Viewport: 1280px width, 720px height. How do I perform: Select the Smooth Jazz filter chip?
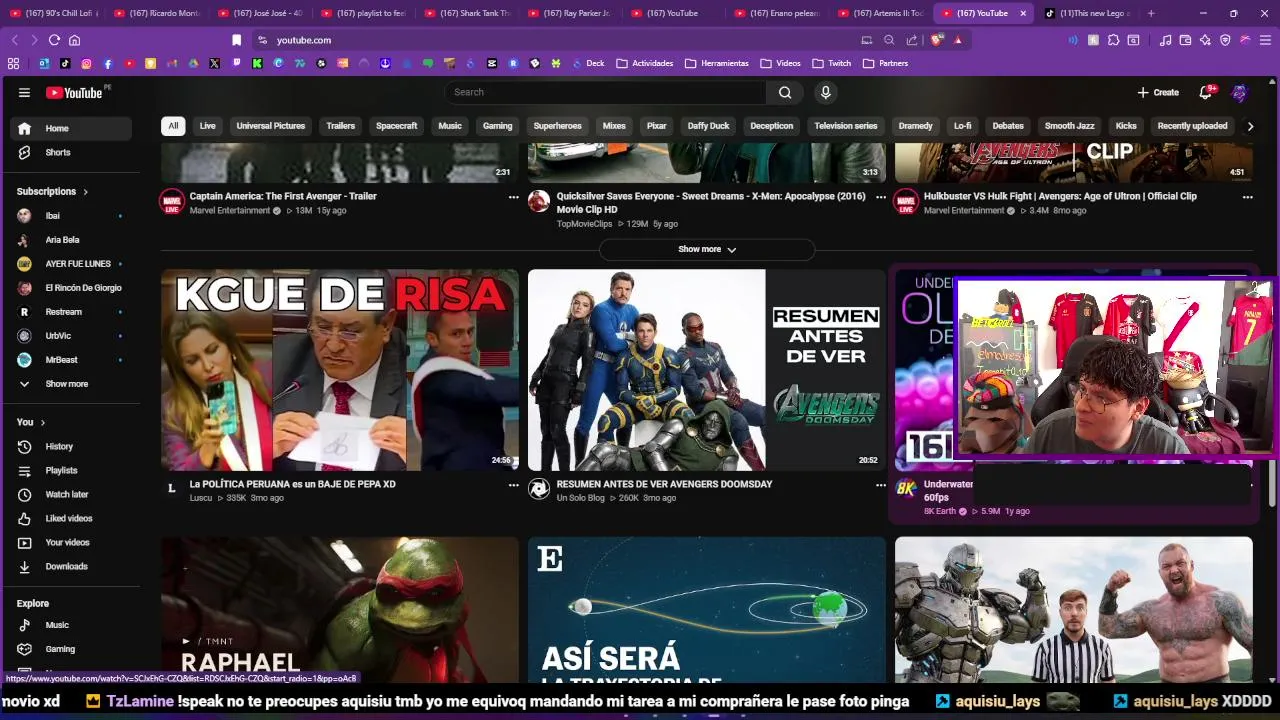click(x=1069, y=126)
